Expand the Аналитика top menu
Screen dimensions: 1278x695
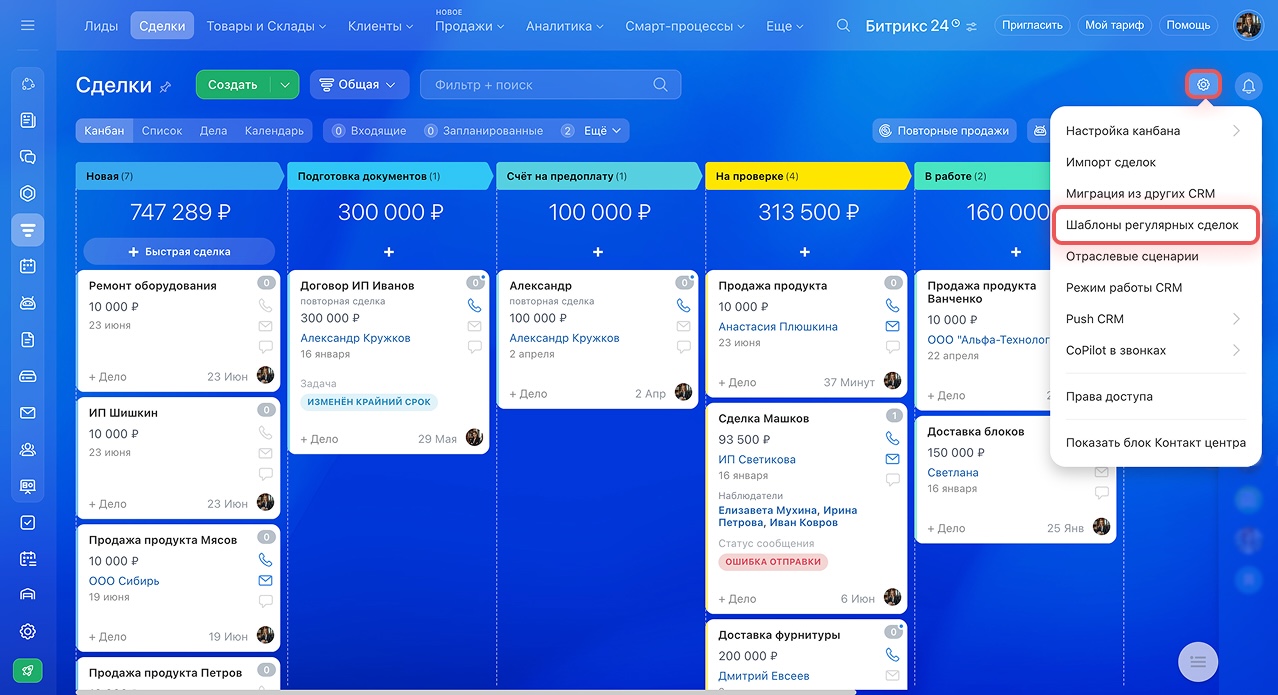pyautogui.click(x=565, y=26)
